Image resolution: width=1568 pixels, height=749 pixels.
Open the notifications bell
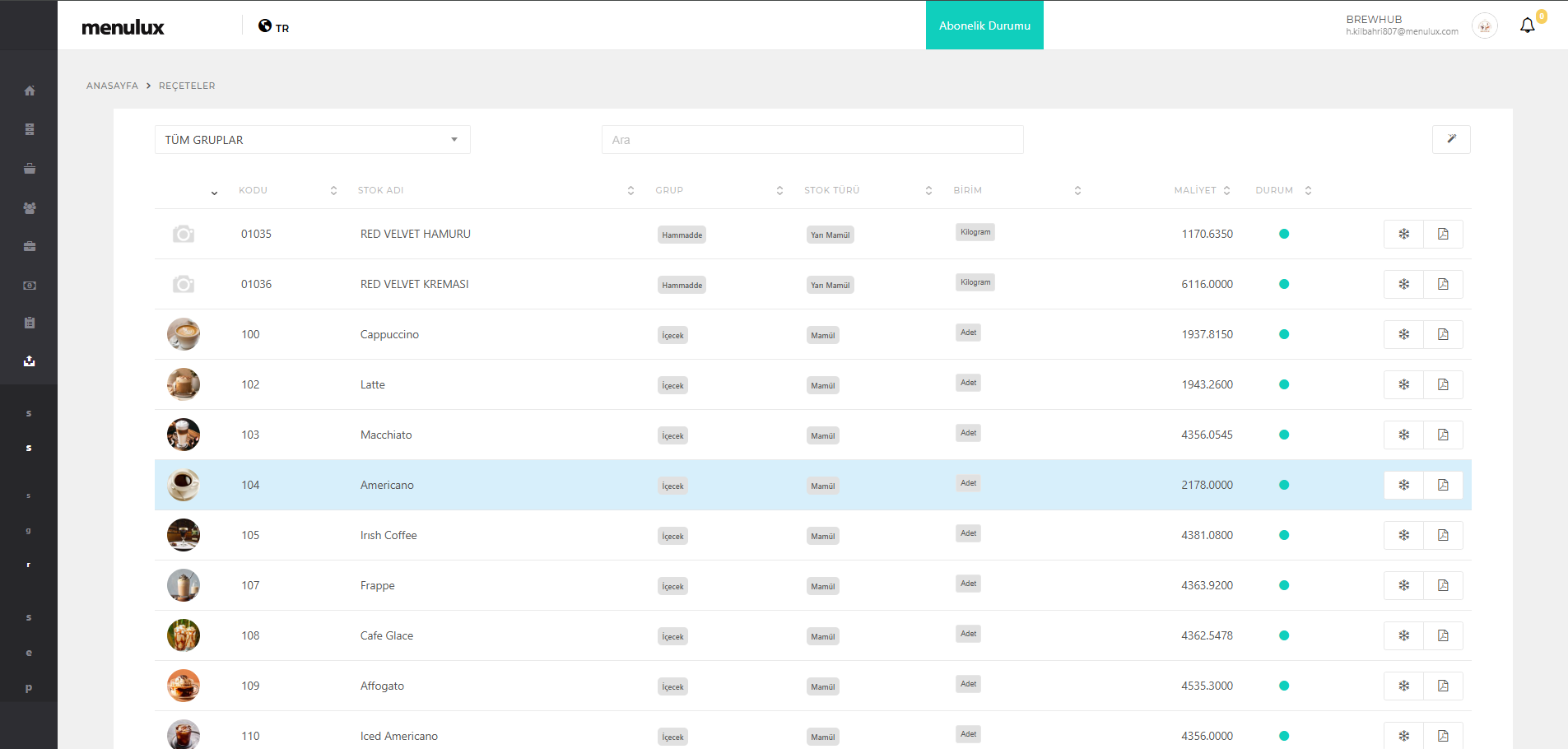1527,26
